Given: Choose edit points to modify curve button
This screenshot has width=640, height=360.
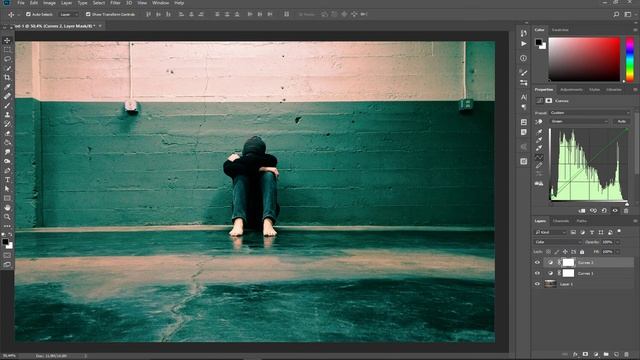Looking at the screenshot, I should 539,157.
